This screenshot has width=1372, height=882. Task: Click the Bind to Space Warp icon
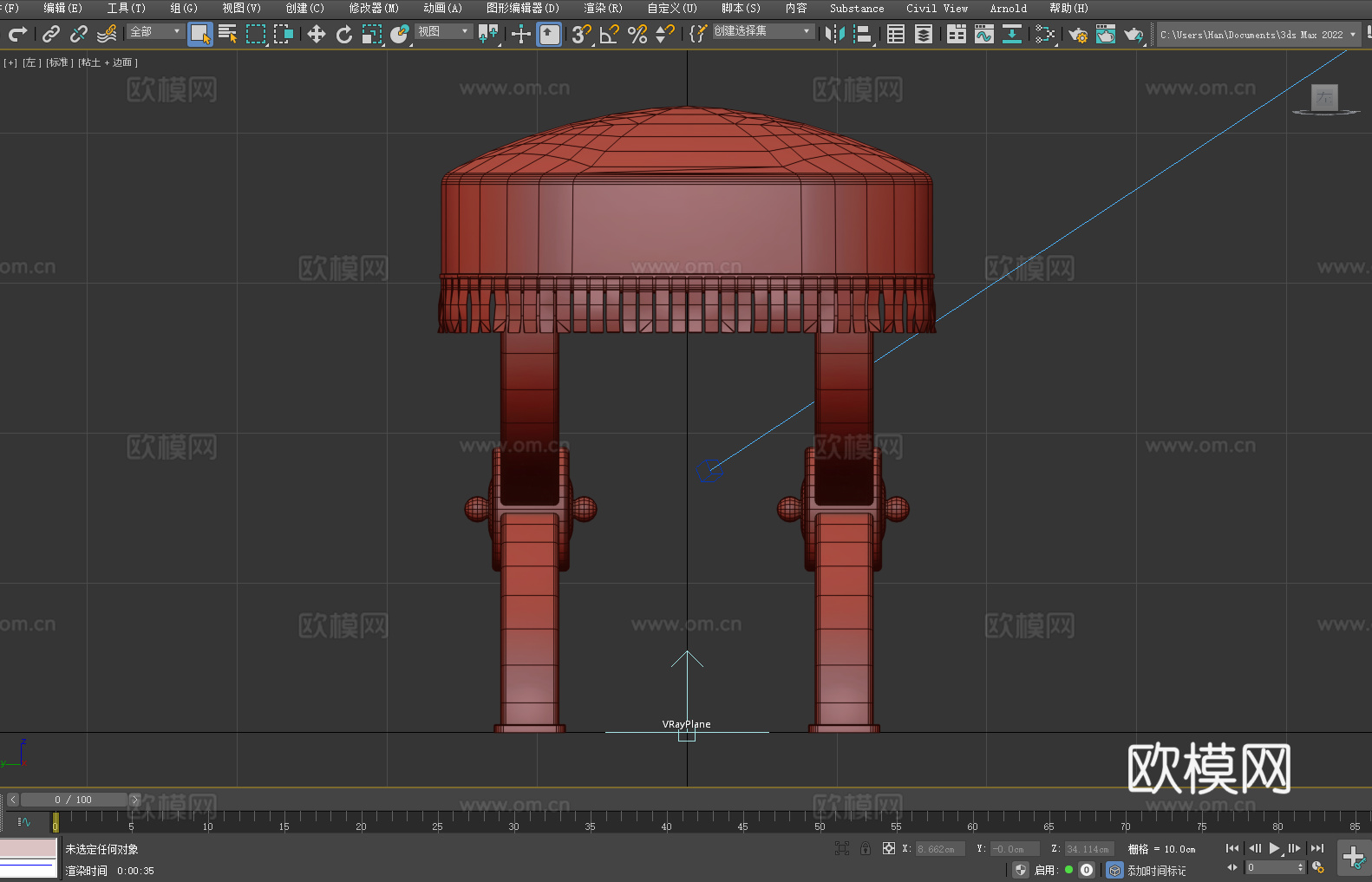point(107,34)
